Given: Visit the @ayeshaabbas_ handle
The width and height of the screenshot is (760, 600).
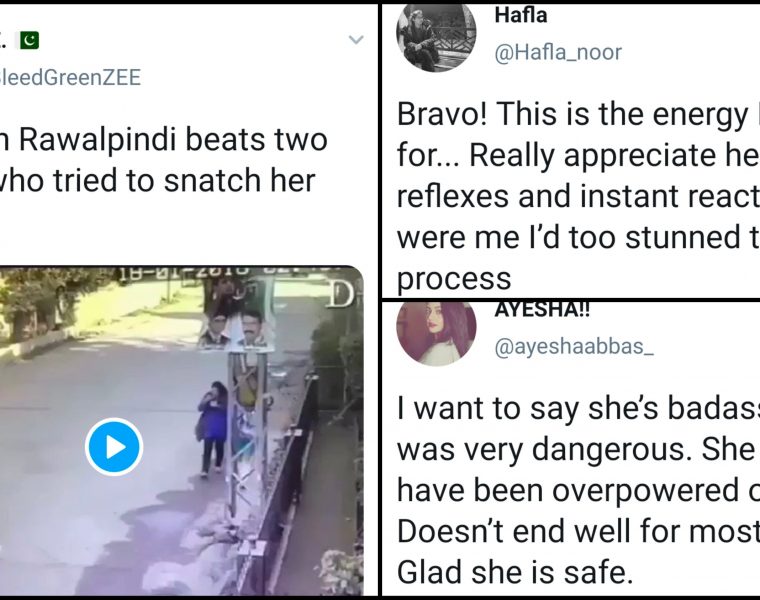Looking at the screenshot, I should pyautogui.click(x=574, y=346).
